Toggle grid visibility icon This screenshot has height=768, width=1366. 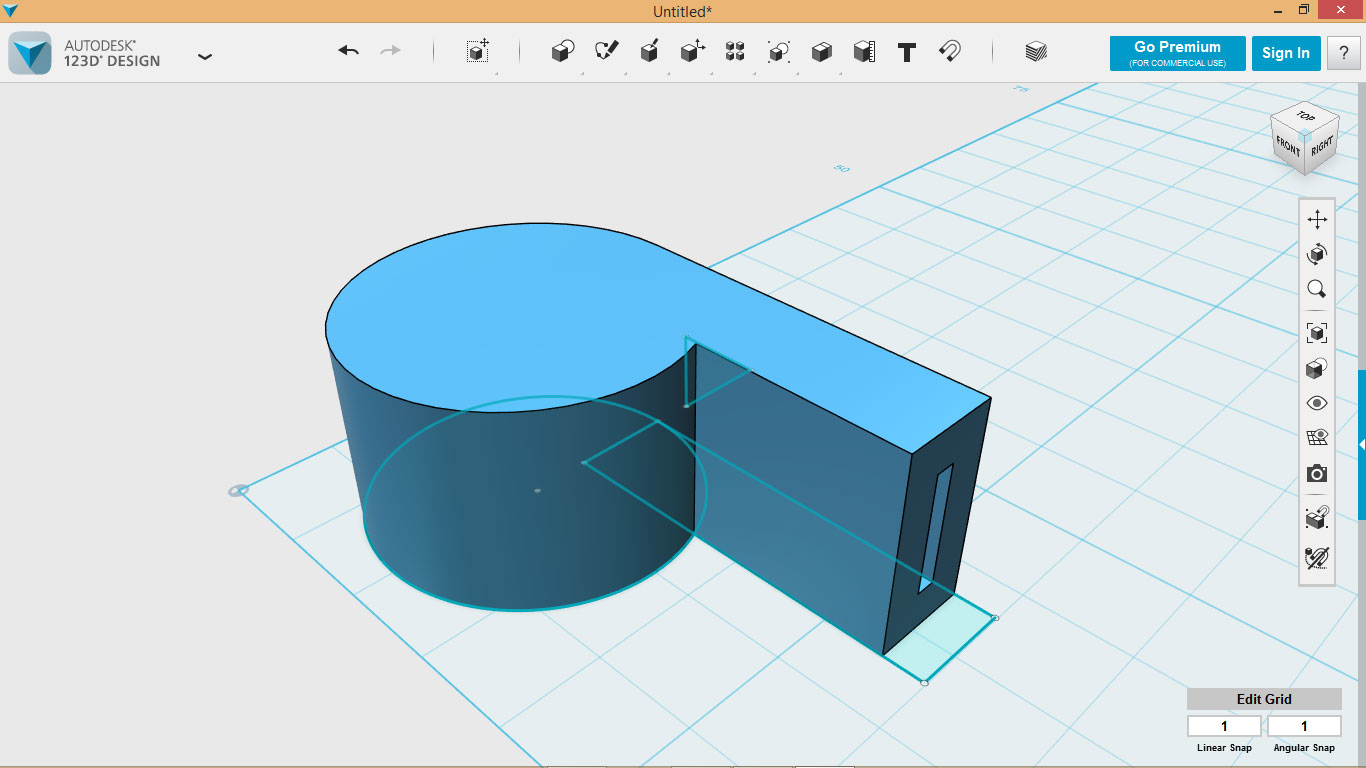[1317, 438]
